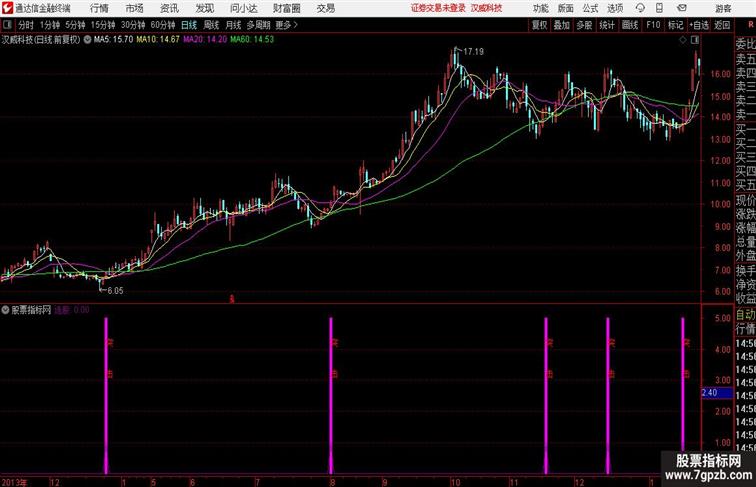Expand 更多 period options
The image size is (756, 487).
(x=286, y=25)
